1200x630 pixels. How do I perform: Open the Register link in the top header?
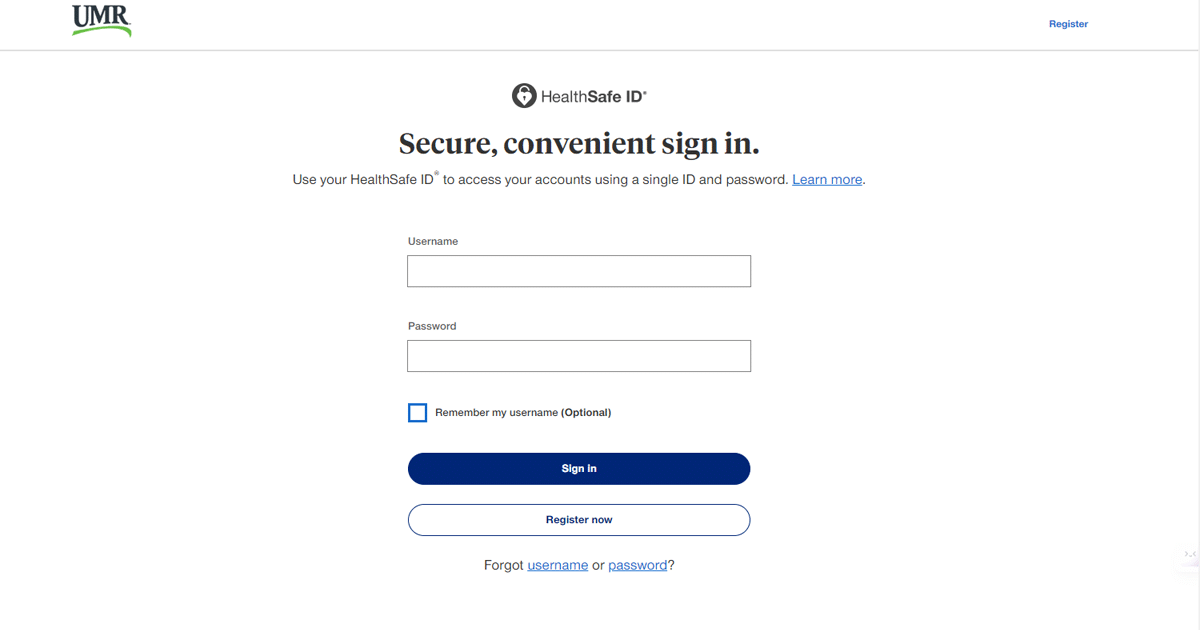pyautogui.click(x=1068, y=24)
